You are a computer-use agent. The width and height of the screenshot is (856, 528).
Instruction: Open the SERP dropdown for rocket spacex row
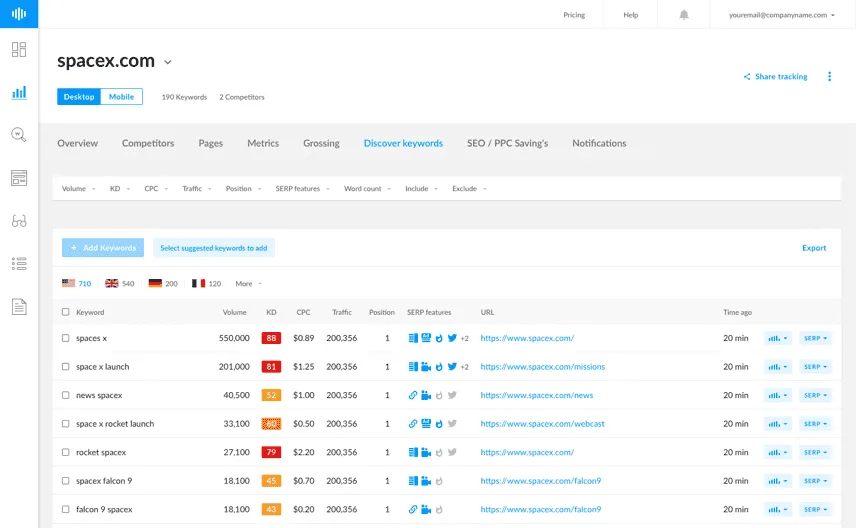[815, 452]
